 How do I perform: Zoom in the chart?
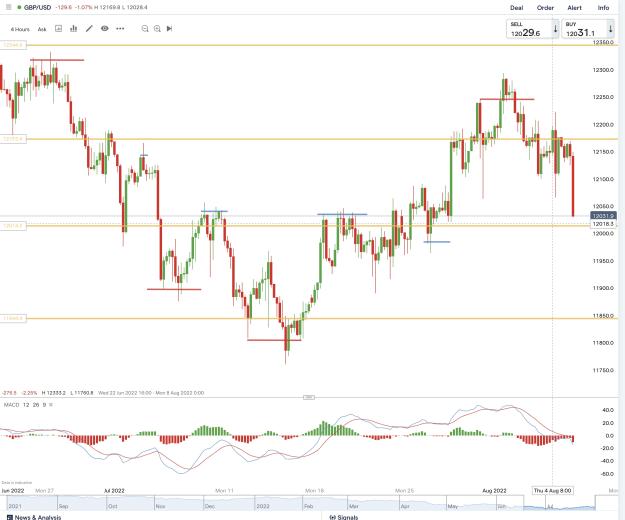(x=157, y=29)
